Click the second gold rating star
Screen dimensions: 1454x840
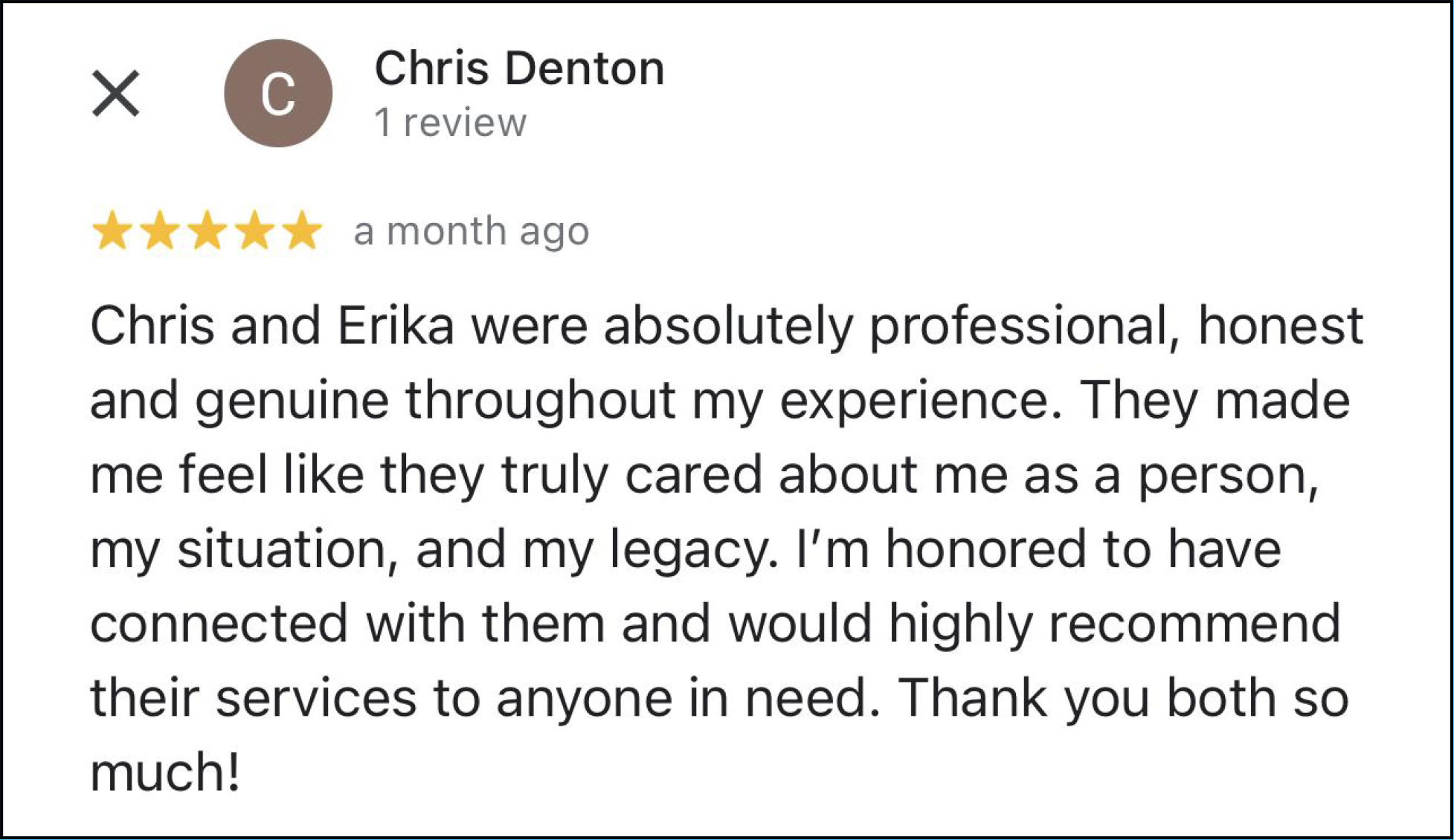[159, 230]
